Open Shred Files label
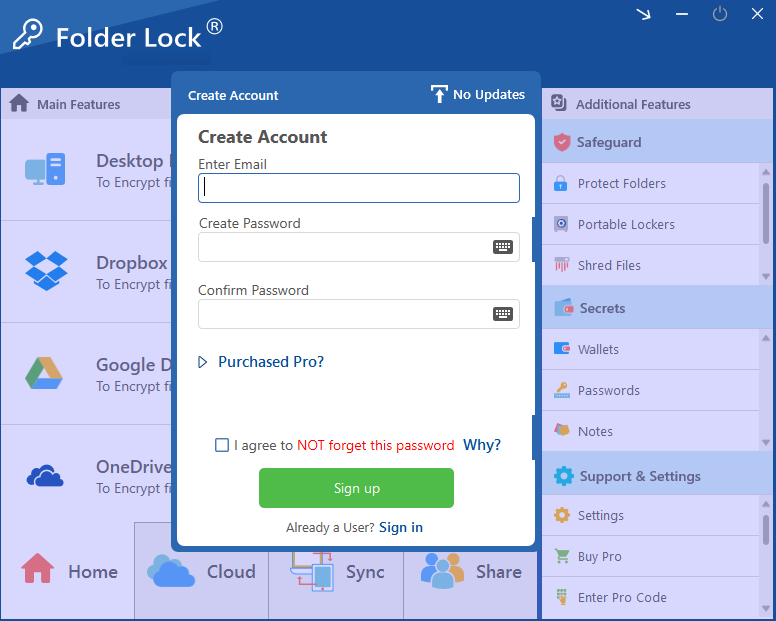The width and height of the screenshot is (776, 621). coord(609,266)
